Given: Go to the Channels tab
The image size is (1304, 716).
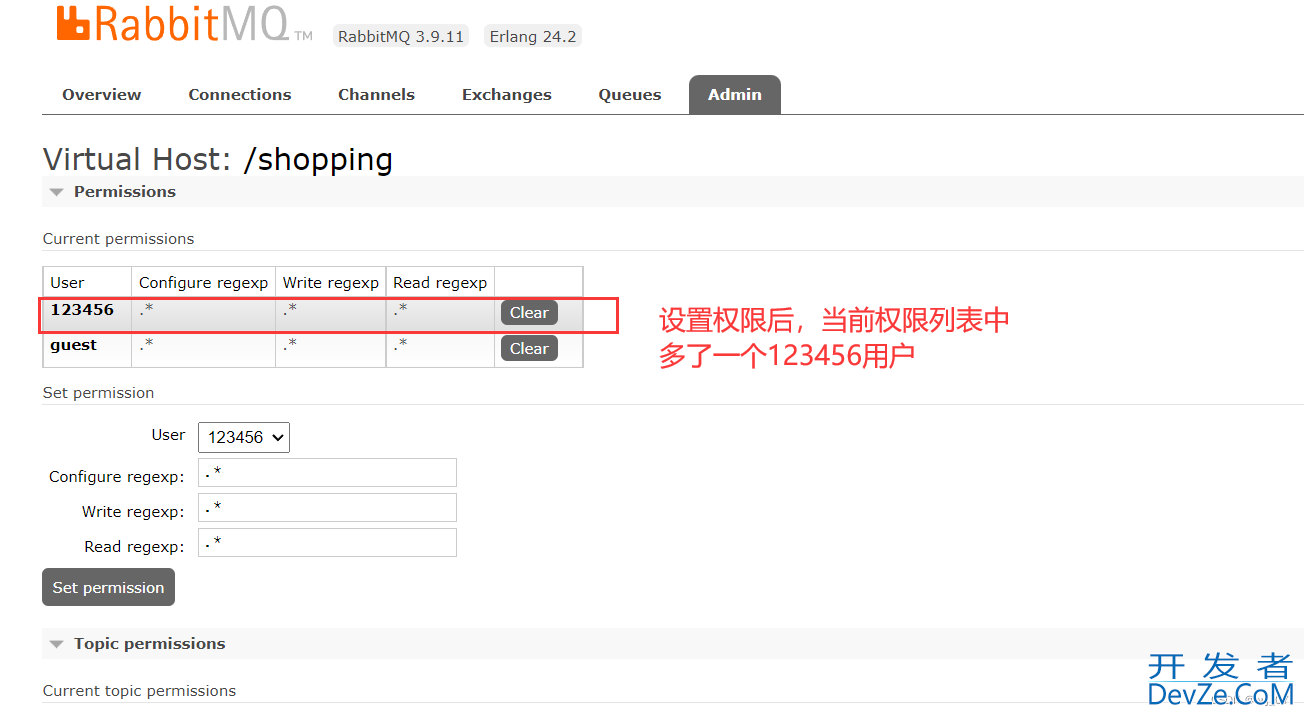Looking at the screenshot, I should [376, 95].
